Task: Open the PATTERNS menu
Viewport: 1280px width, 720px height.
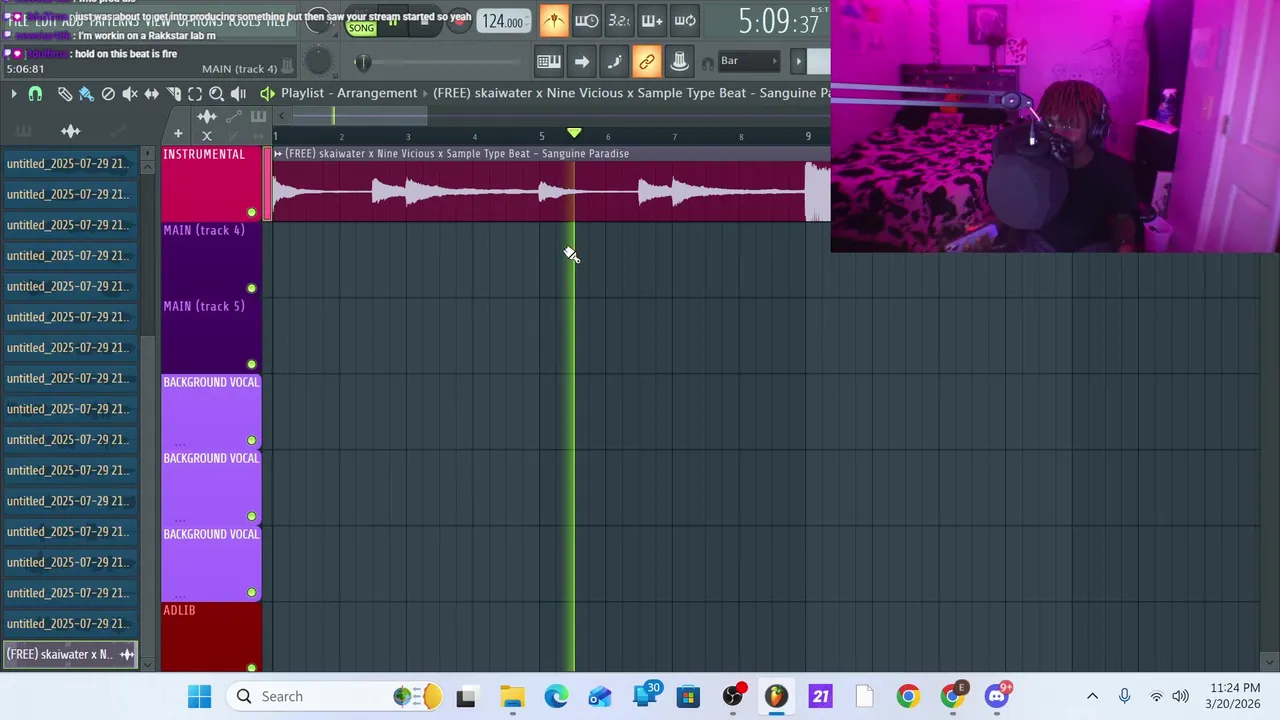Action: click(113, 21)
